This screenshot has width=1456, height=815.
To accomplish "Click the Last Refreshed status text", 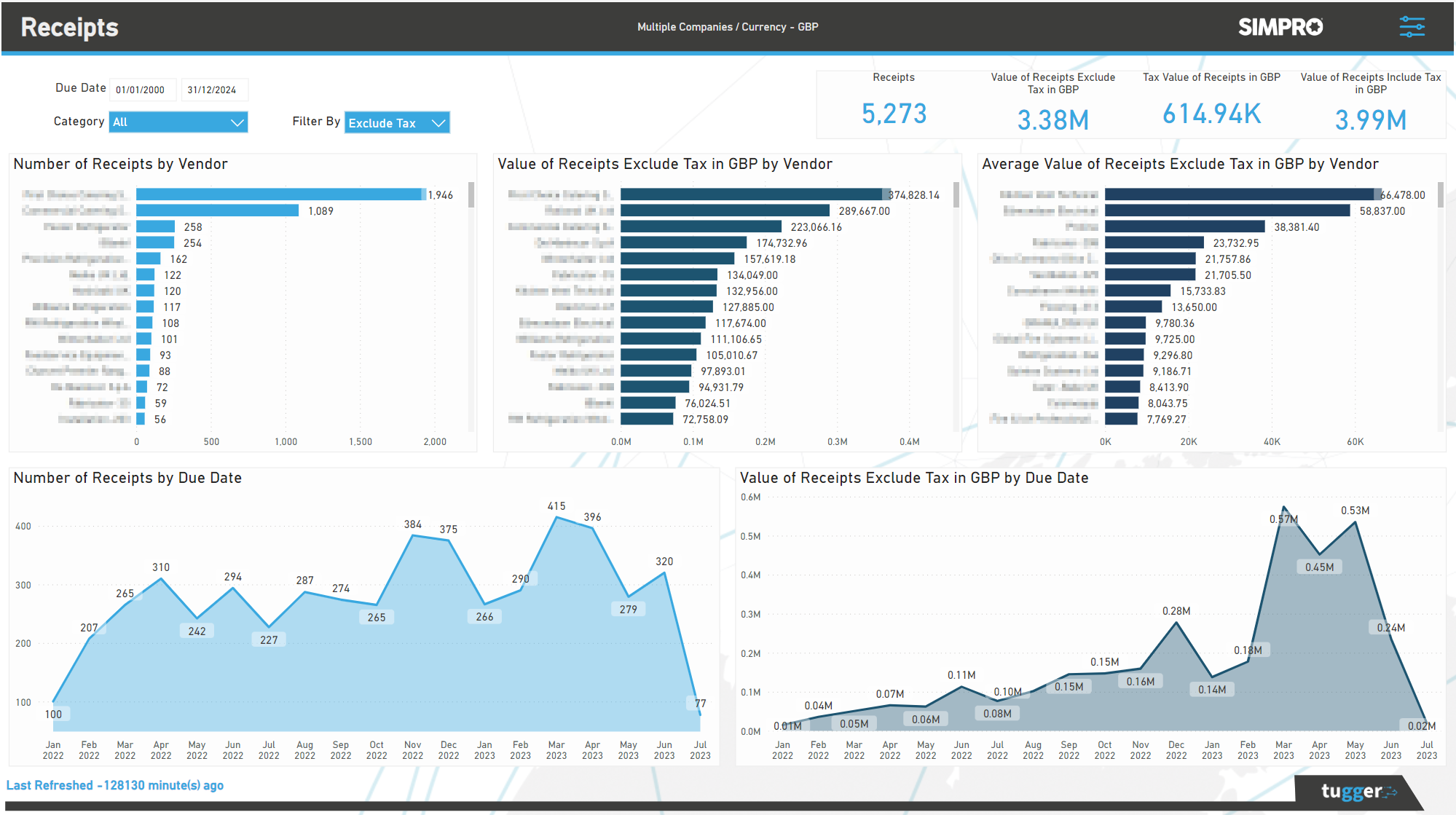I will pos(115,785).
